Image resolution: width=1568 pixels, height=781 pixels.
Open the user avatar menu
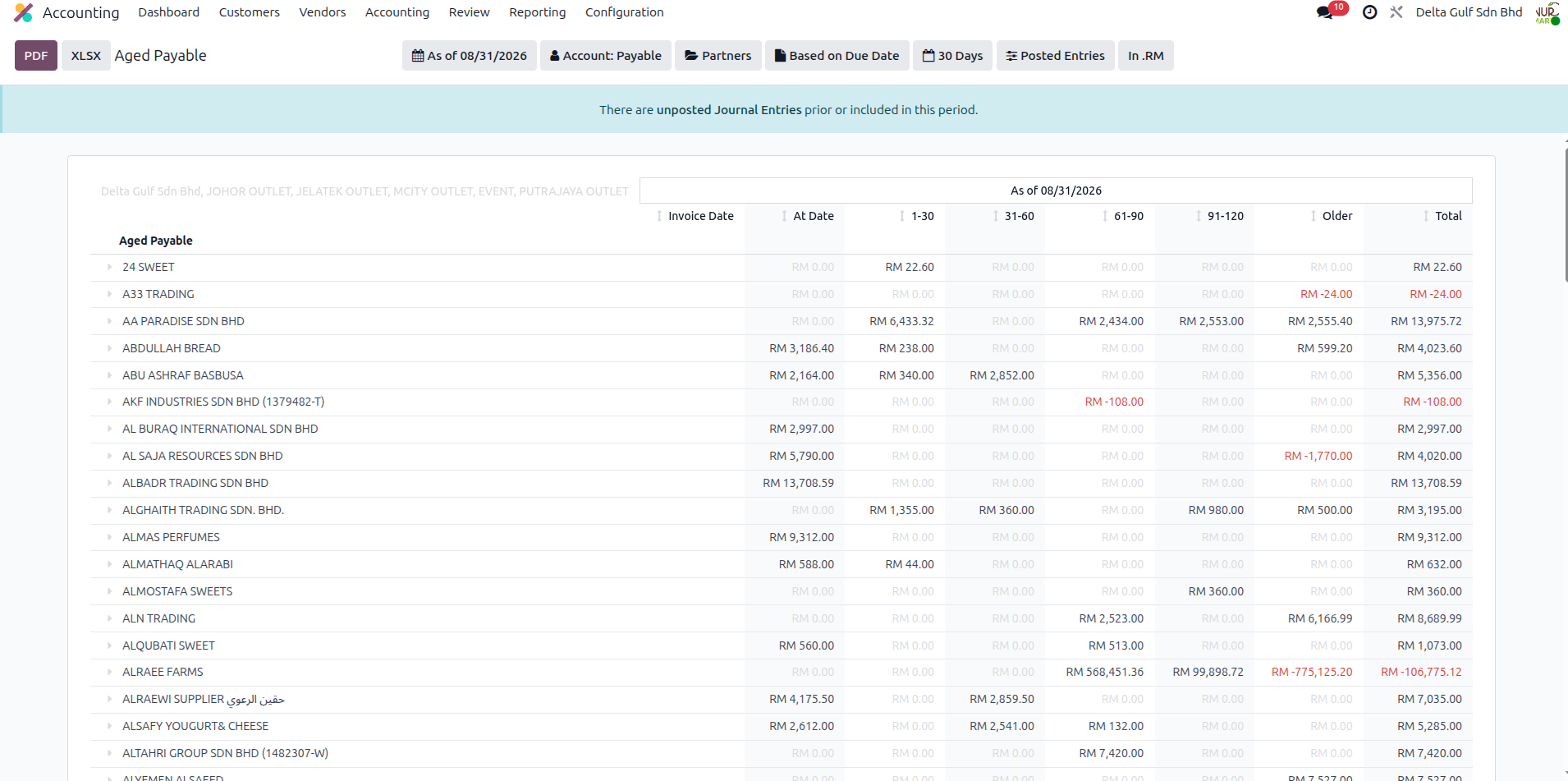1547,12
